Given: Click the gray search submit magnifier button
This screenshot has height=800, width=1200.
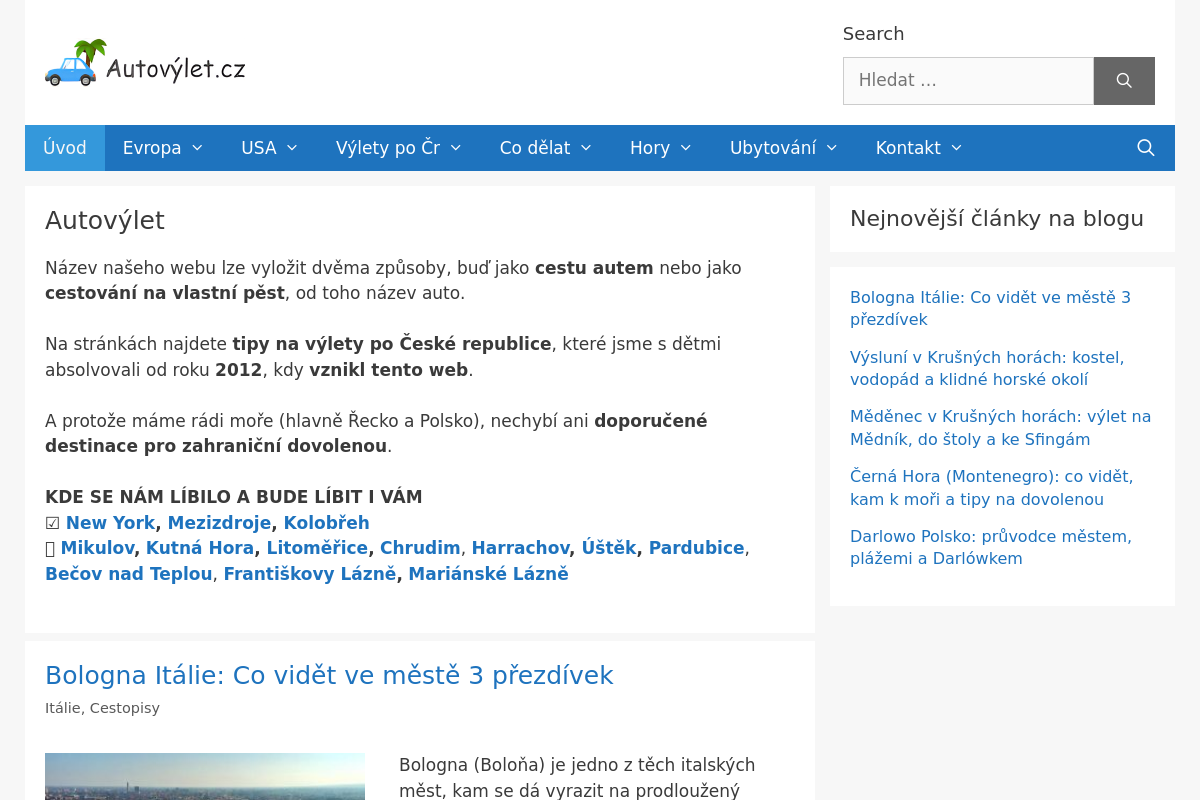Looking at the screenshot, I should pyautogui.click(x=1124, y=81).
